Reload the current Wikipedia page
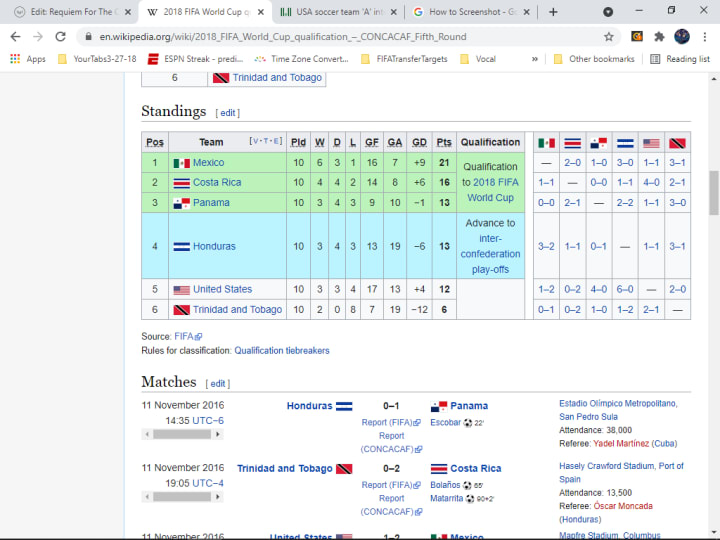This screenshot has width=720, height=540. (x=60, y=37)
